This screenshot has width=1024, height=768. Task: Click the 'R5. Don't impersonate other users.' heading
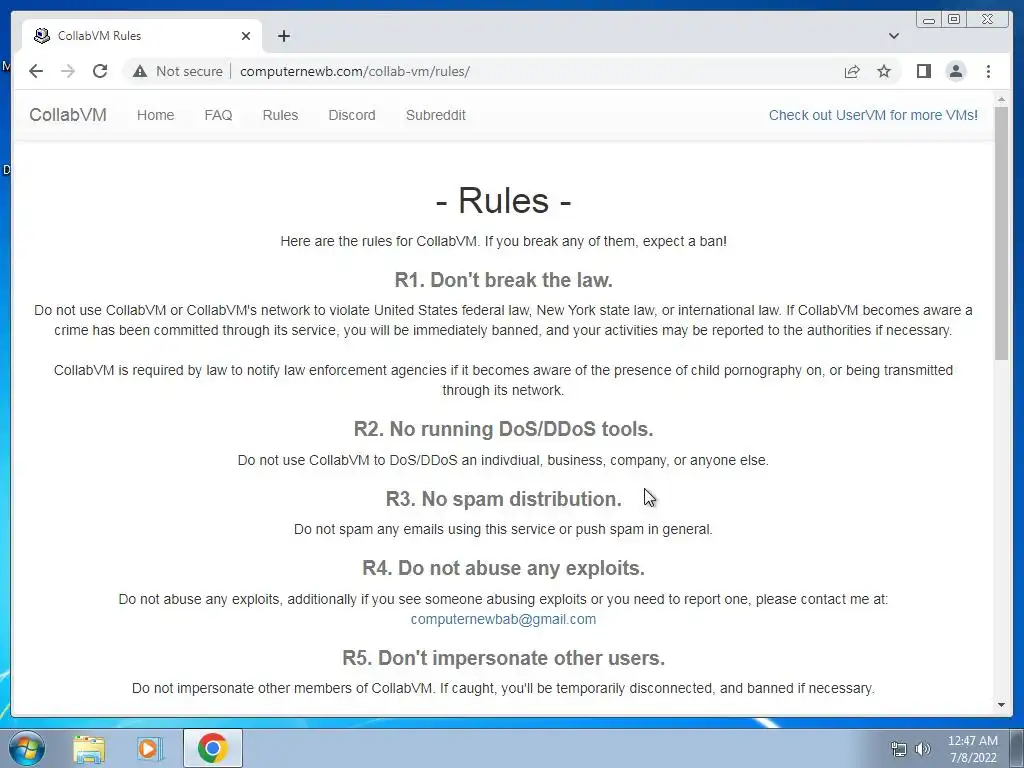[x=504, y=658]
